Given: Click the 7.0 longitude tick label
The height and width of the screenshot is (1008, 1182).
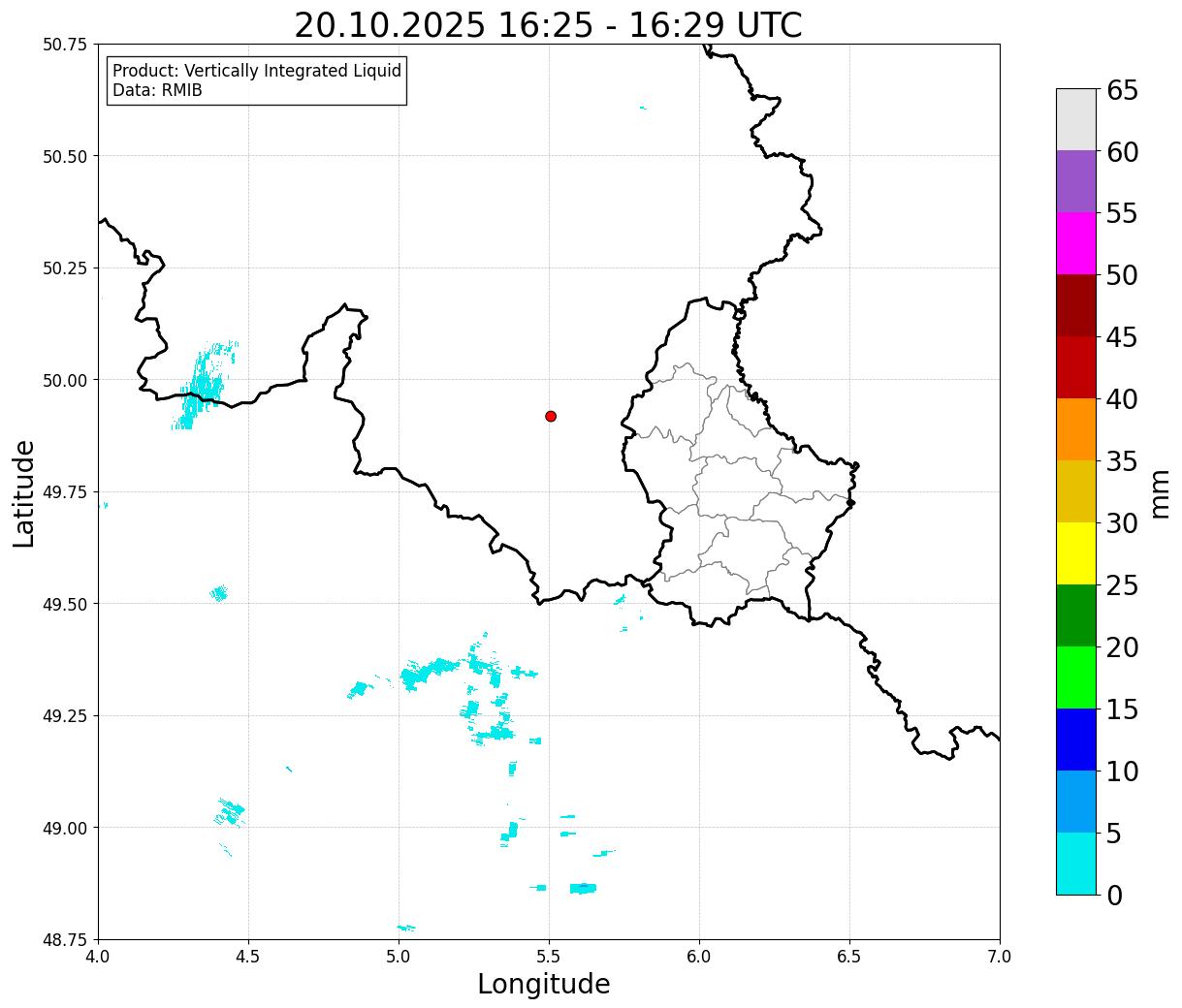Looking at the screenshot, I should tap(1000, 957).
